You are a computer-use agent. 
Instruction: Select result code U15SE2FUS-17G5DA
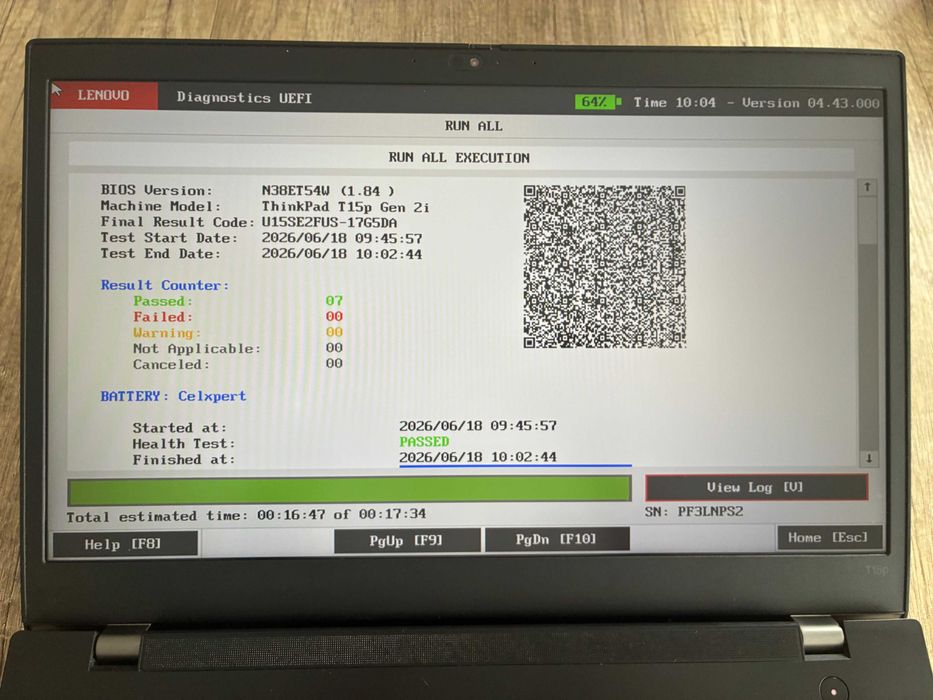(329, 223)
